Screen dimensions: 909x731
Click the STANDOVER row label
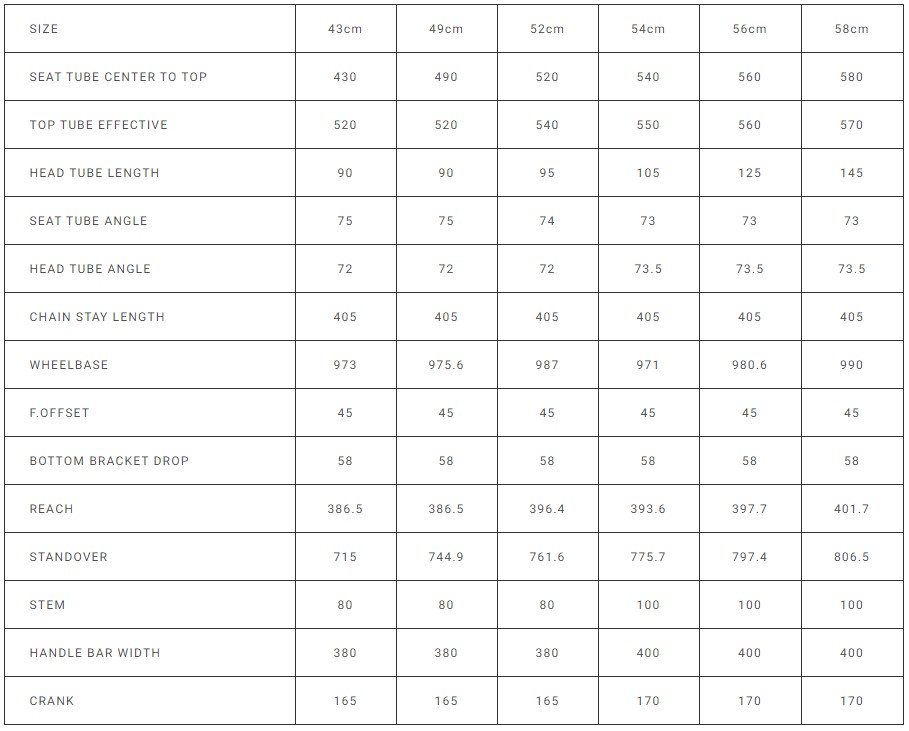coord(68,557)
